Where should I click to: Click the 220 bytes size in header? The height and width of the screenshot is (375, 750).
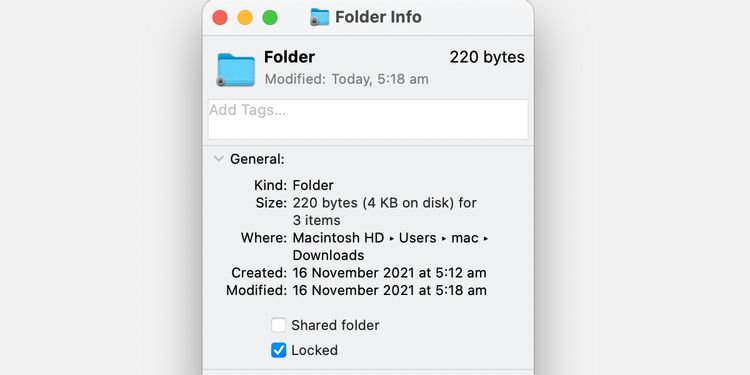(487, 57)
